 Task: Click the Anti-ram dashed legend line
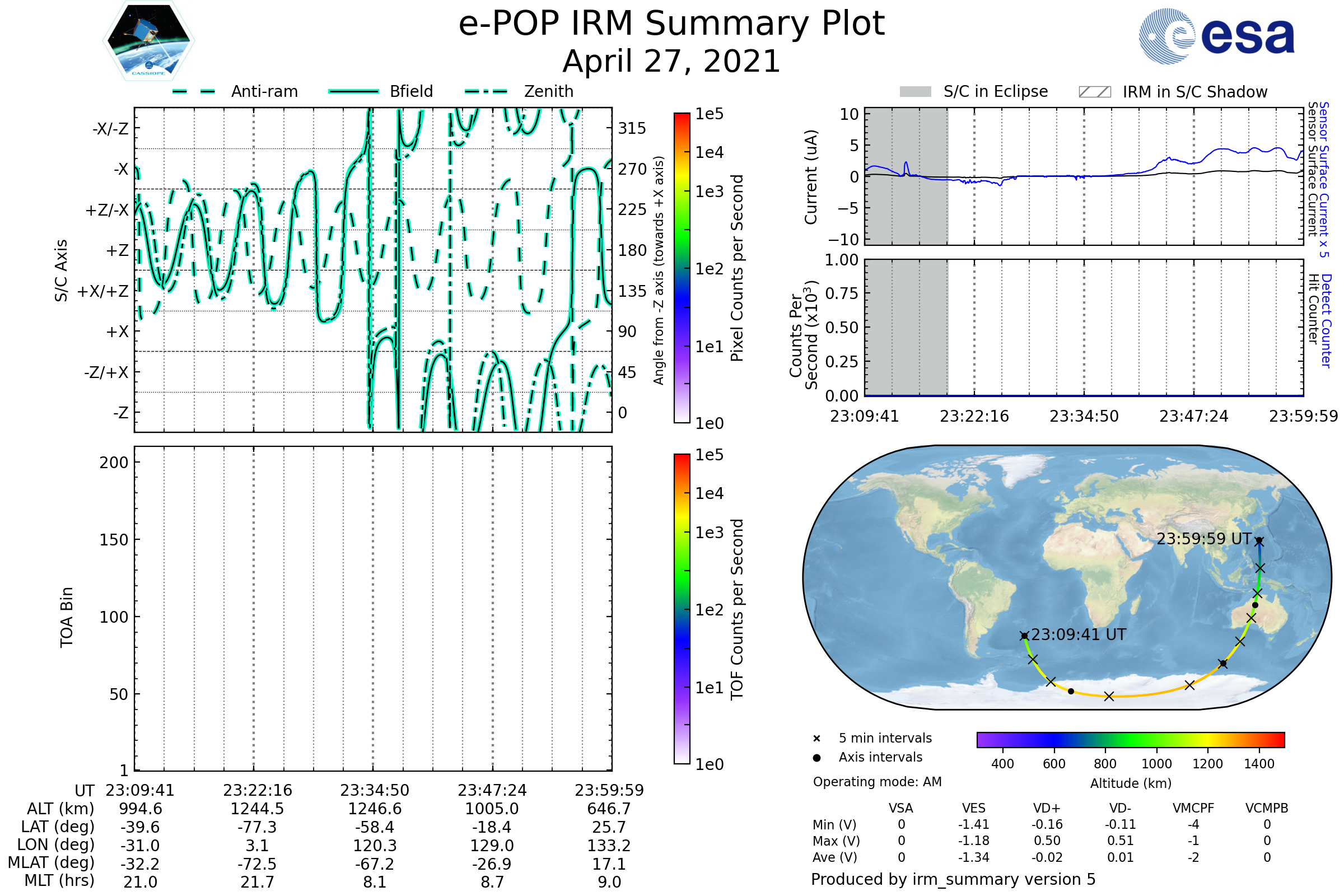point(194,91)
